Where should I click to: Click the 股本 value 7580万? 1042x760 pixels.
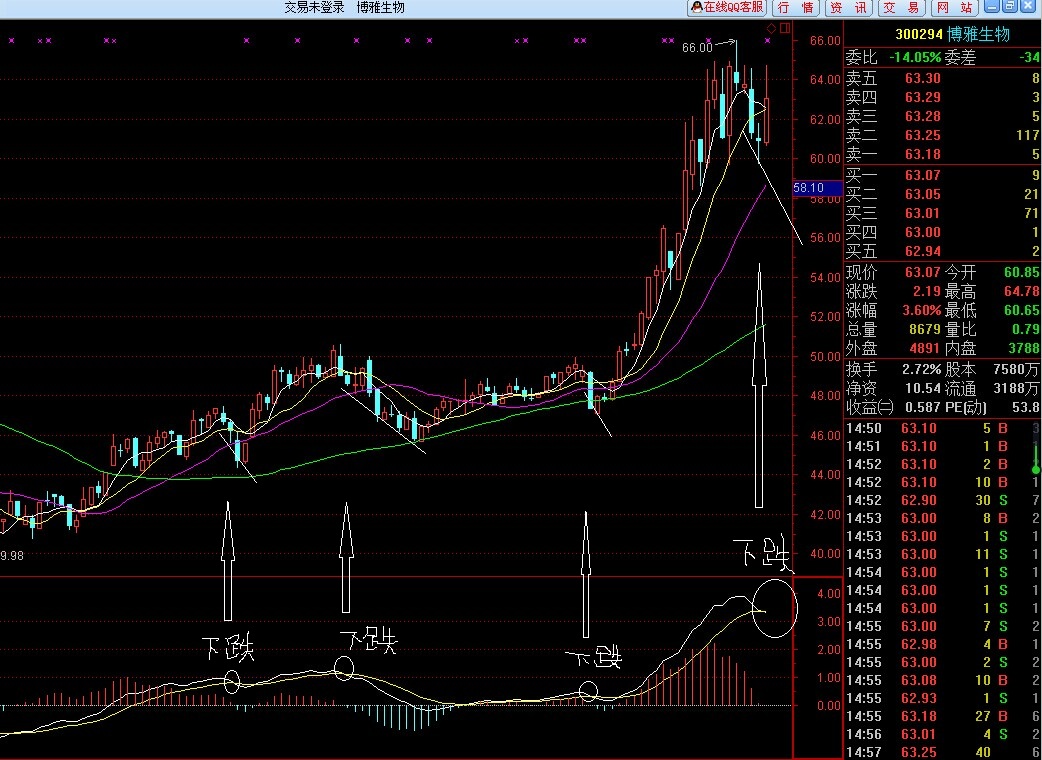point(1017,369)
